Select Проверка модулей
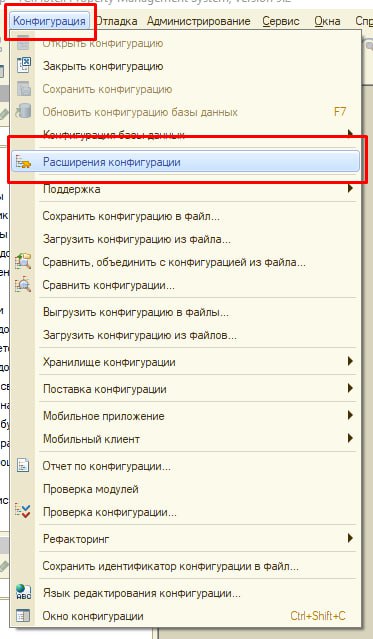The width and height of the screenshot is (373, 639). [90, 489]
